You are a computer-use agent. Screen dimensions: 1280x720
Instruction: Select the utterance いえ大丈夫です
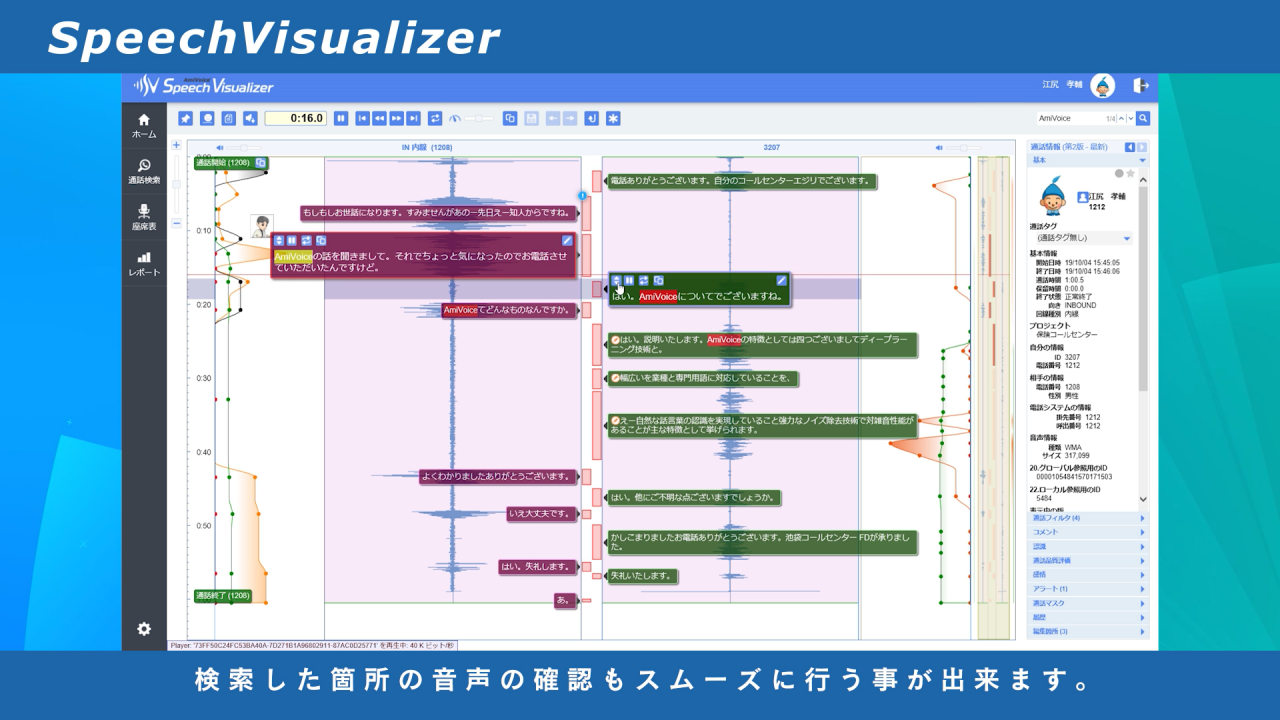pos(543,514)
